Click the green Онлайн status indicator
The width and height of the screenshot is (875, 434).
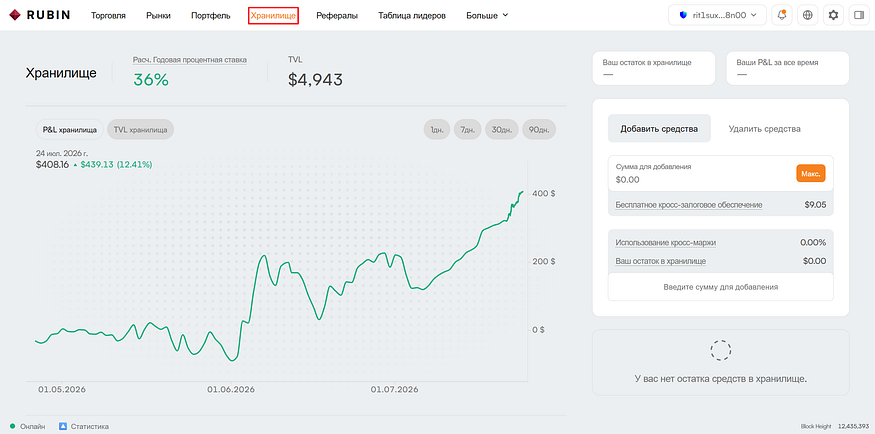tap(12, 426)
